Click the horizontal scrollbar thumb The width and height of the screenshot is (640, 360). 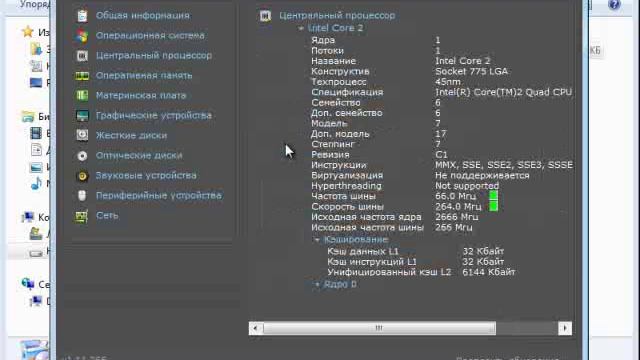pyautogui.click(x=379, y=328)
